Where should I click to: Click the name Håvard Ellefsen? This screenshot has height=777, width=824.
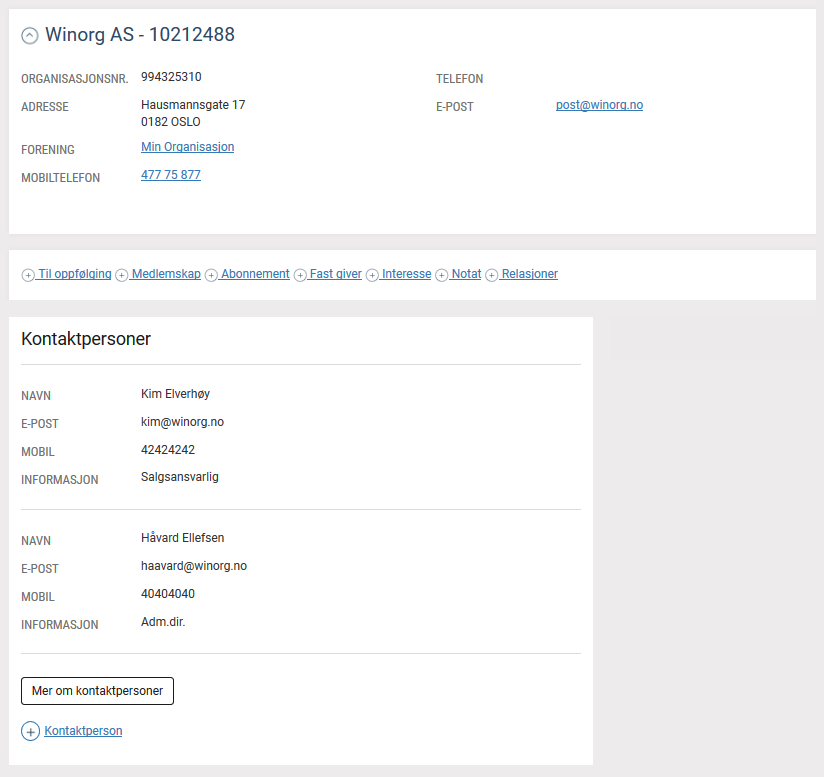tap(182, 538)
